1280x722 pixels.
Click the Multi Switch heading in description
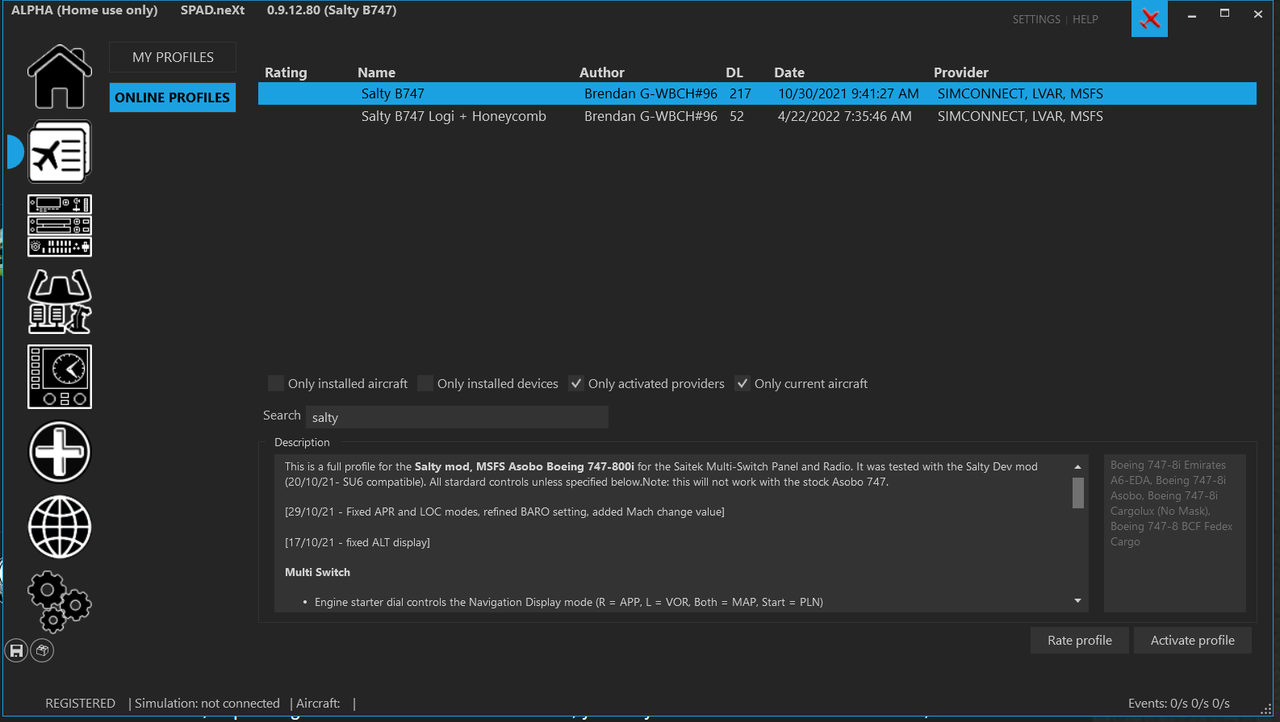[317, 572]
